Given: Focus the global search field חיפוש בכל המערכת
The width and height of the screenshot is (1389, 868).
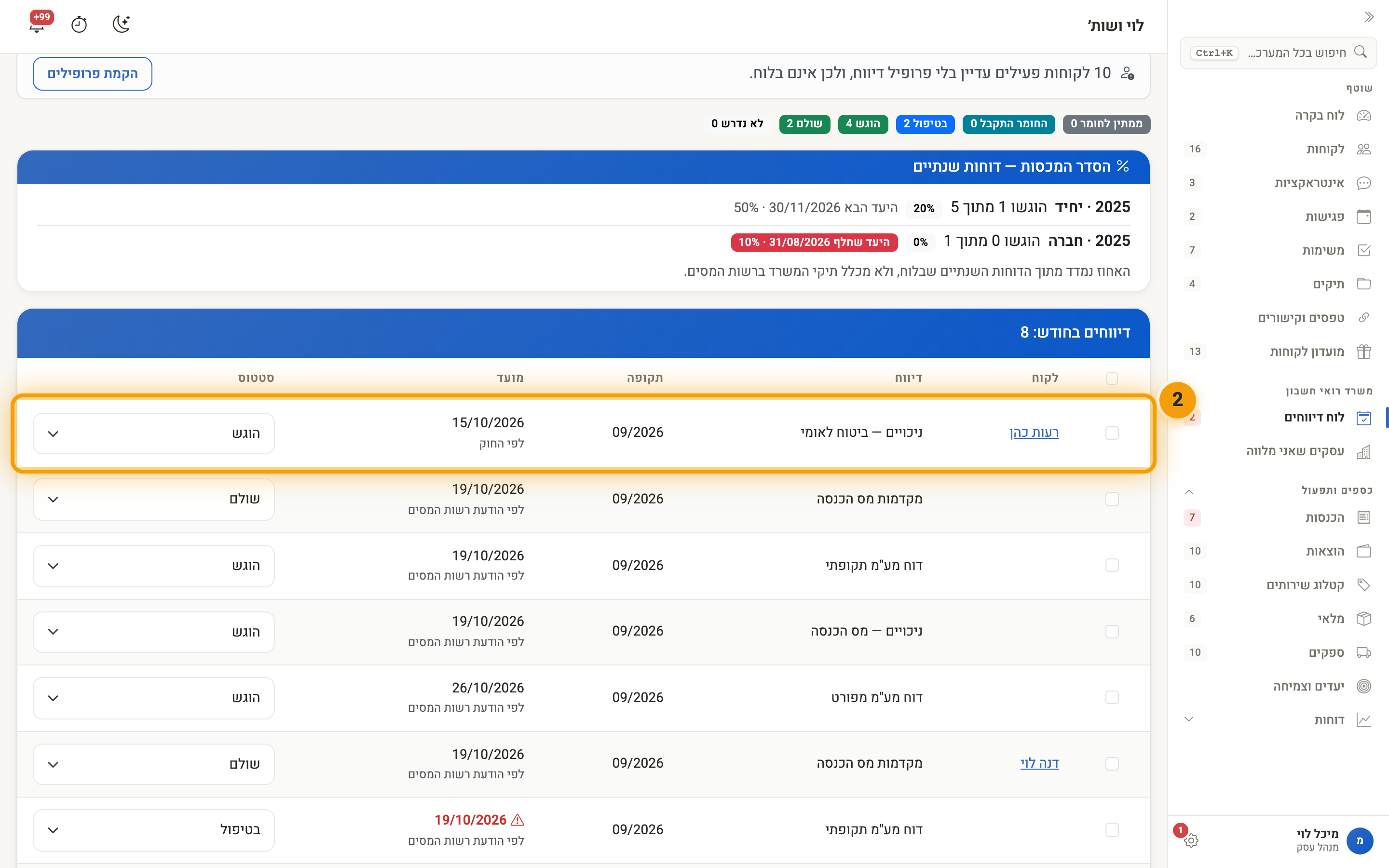Looking at the screenshot, I should (1278, 53).
